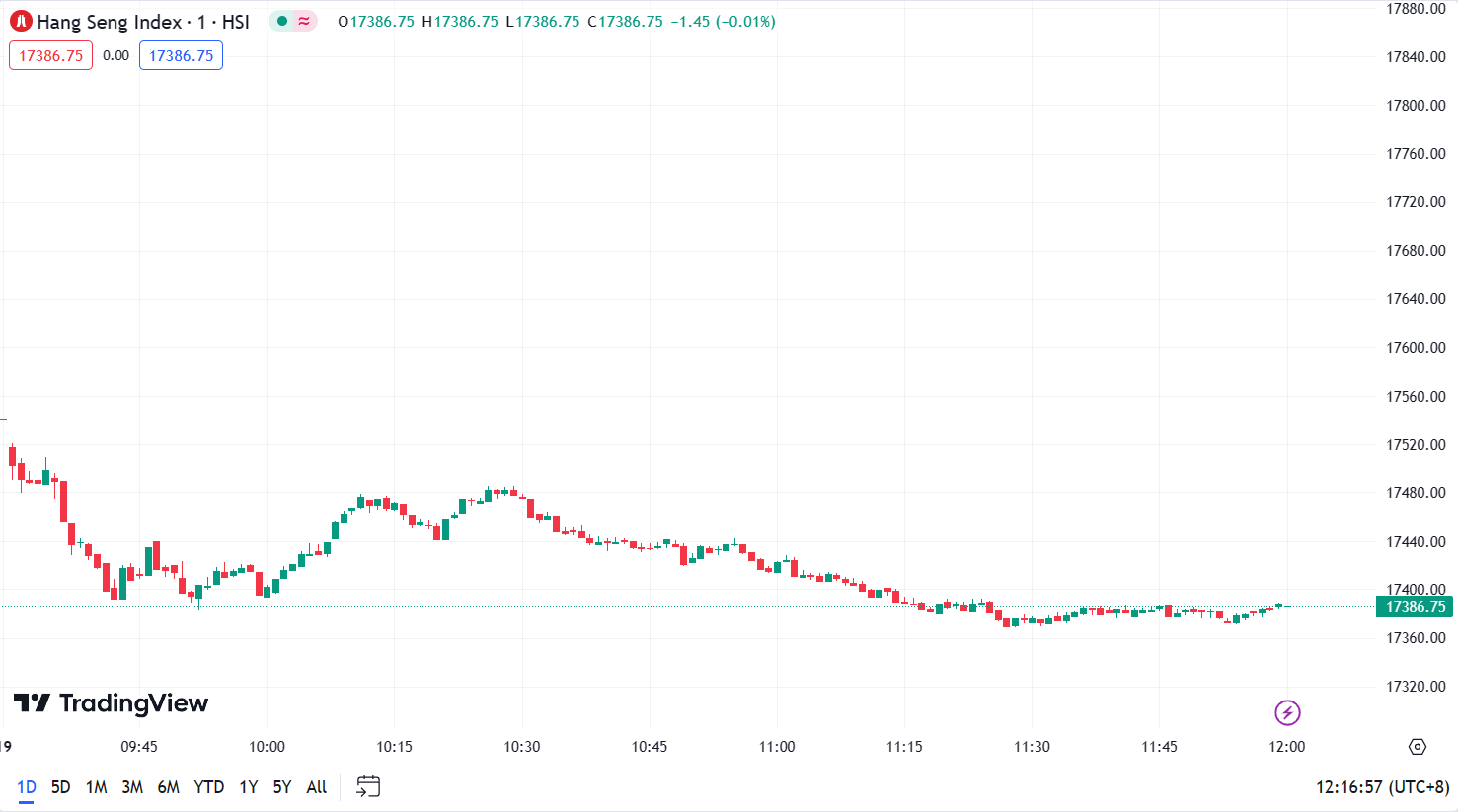This screenshot has height=812, width=1458.
Task: Open chart settings gear icon
Action: [1418, 747]
